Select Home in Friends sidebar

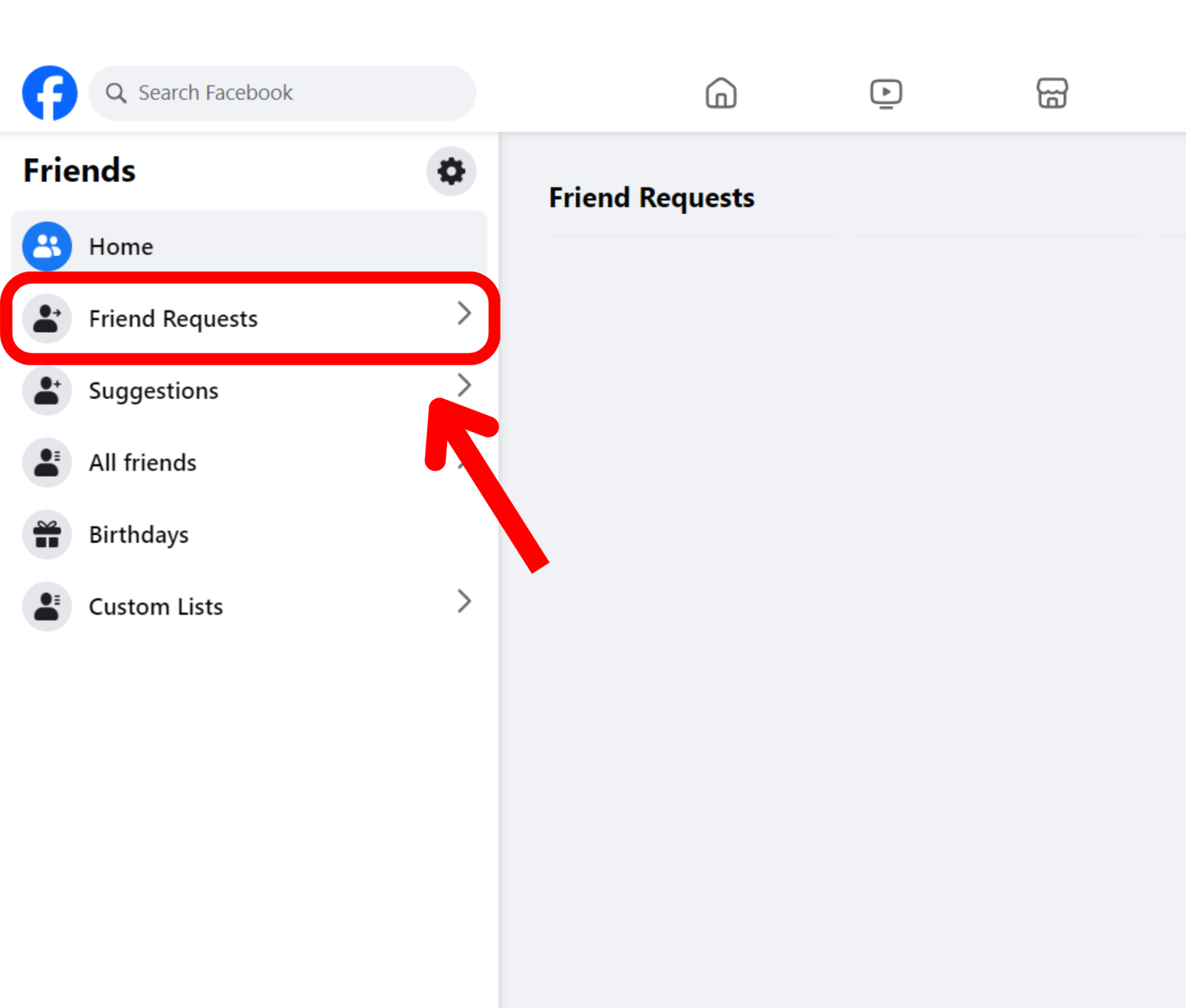pos(121,246)
